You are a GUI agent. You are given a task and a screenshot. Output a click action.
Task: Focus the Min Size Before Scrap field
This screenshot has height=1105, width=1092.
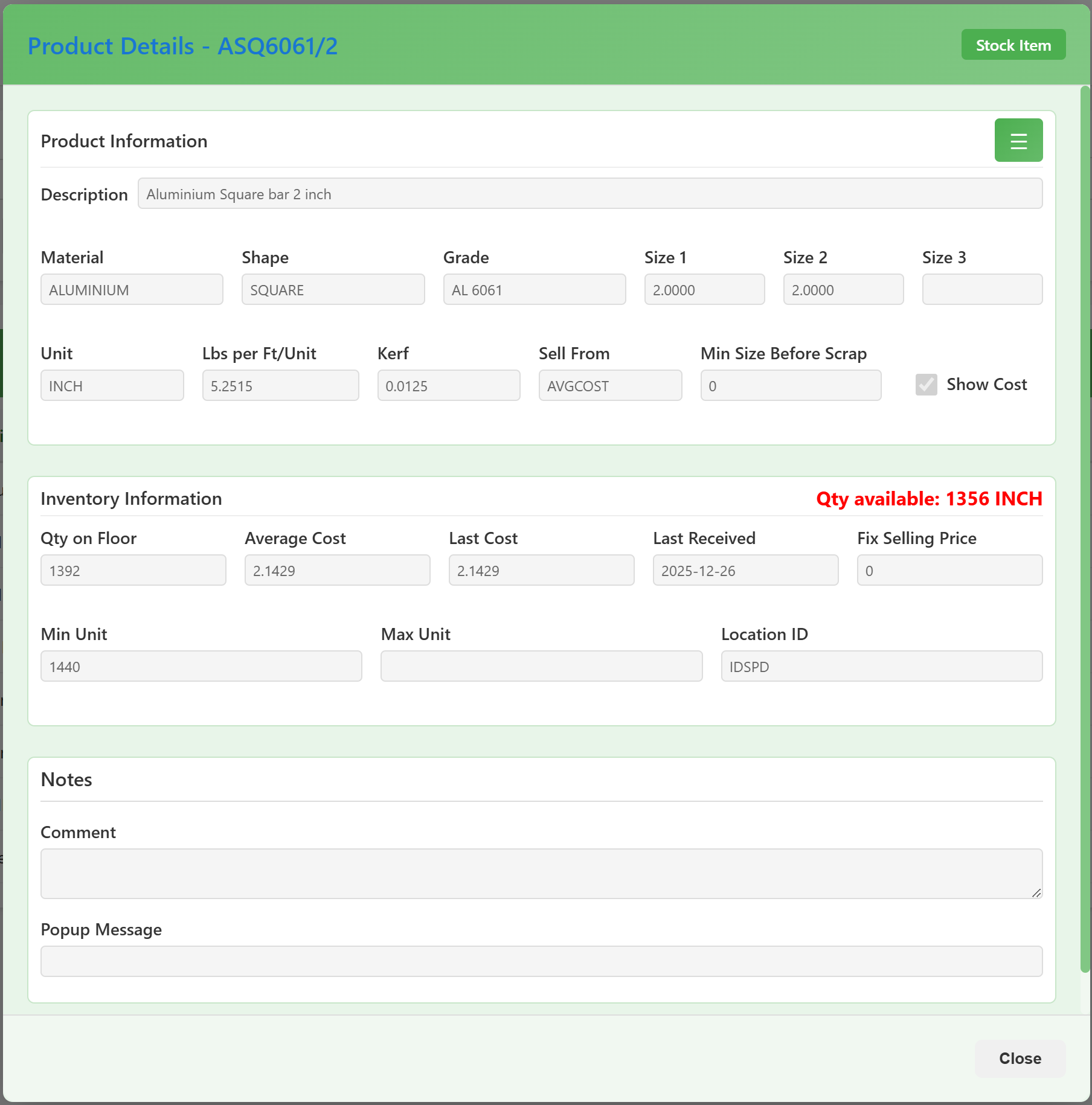coord(790,386)
